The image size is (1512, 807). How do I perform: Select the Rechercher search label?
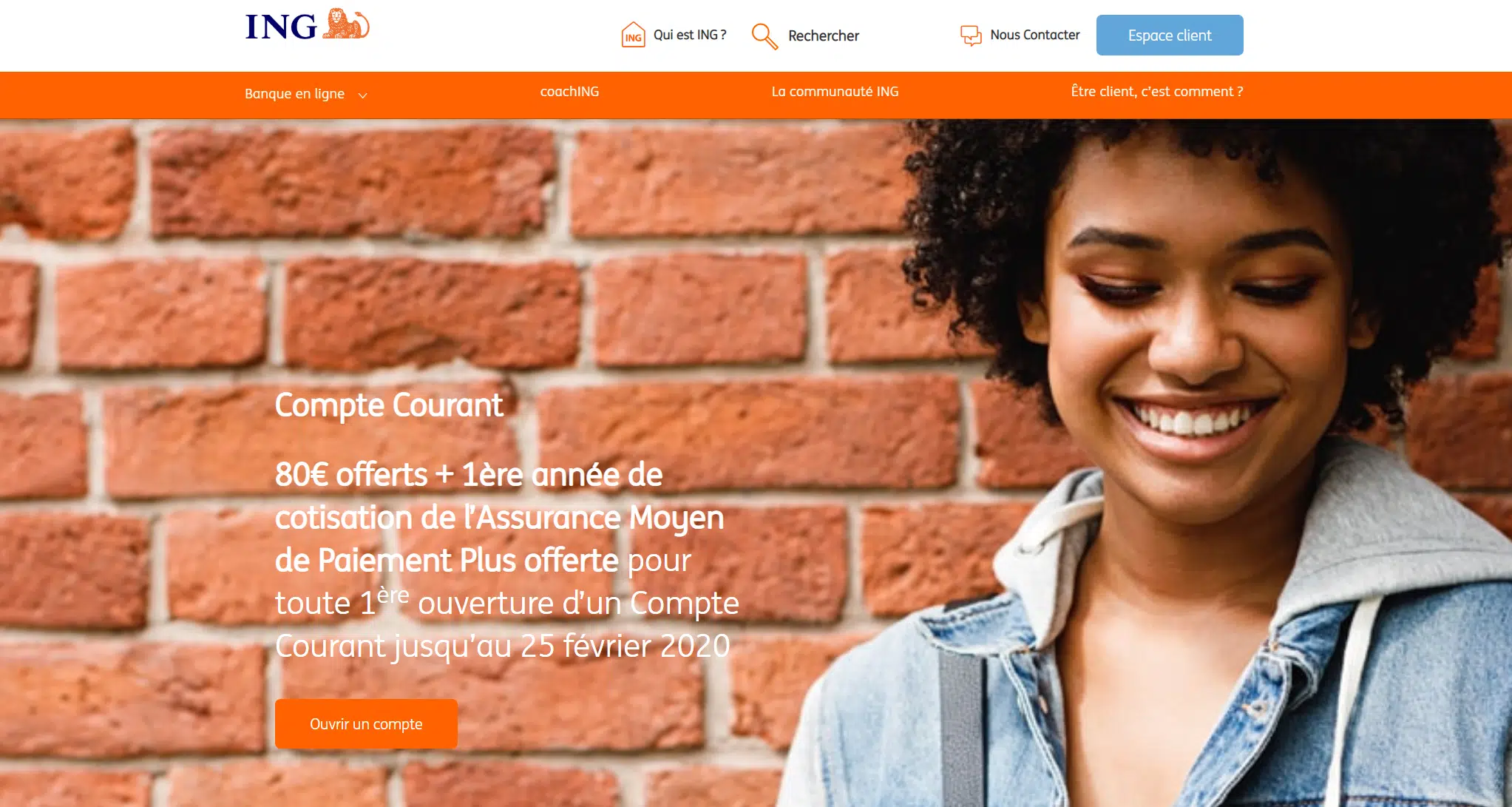coord(824,36)
